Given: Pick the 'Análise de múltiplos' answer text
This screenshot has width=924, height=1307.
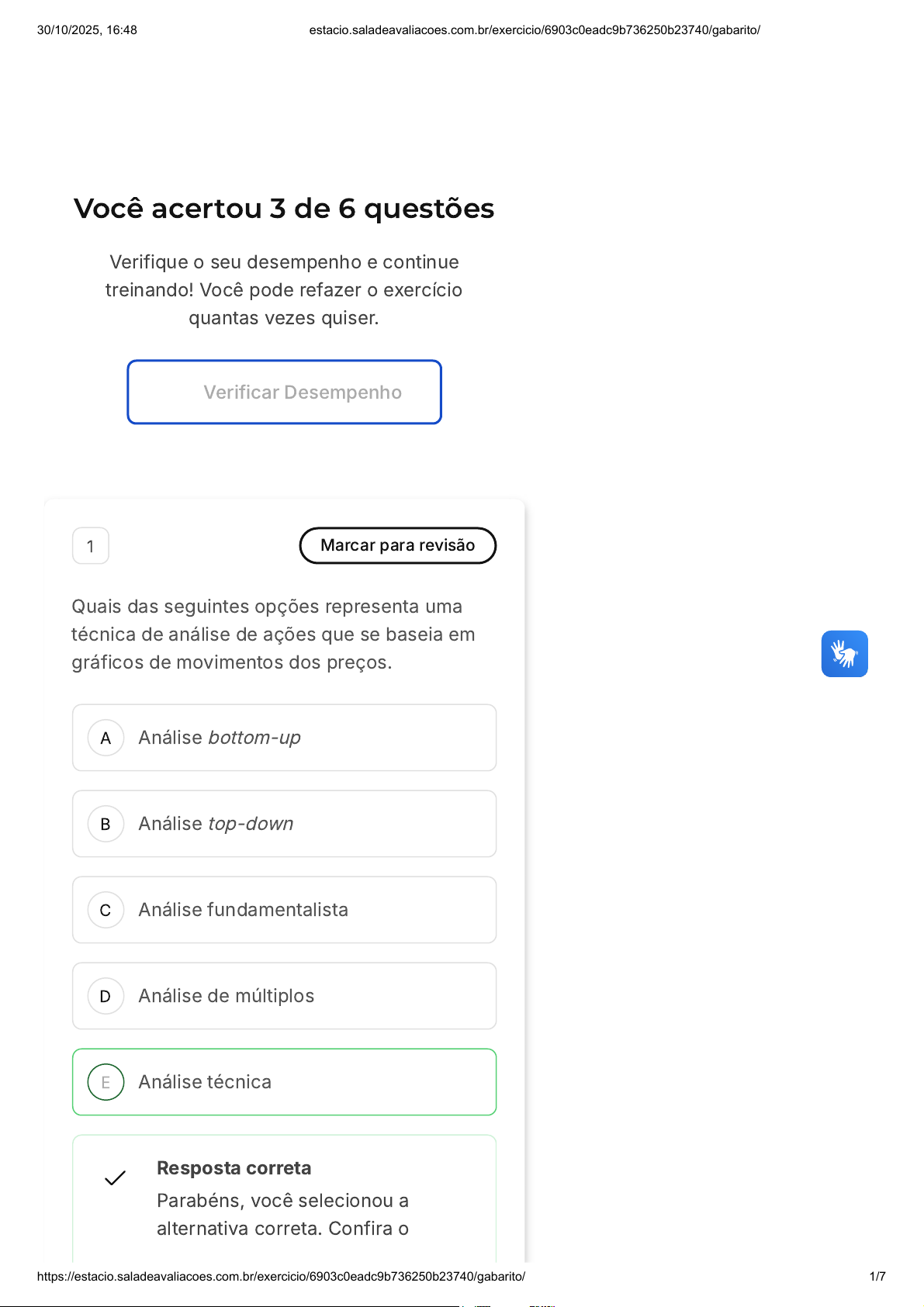Looking at the screenshot, I should [226, 996].
